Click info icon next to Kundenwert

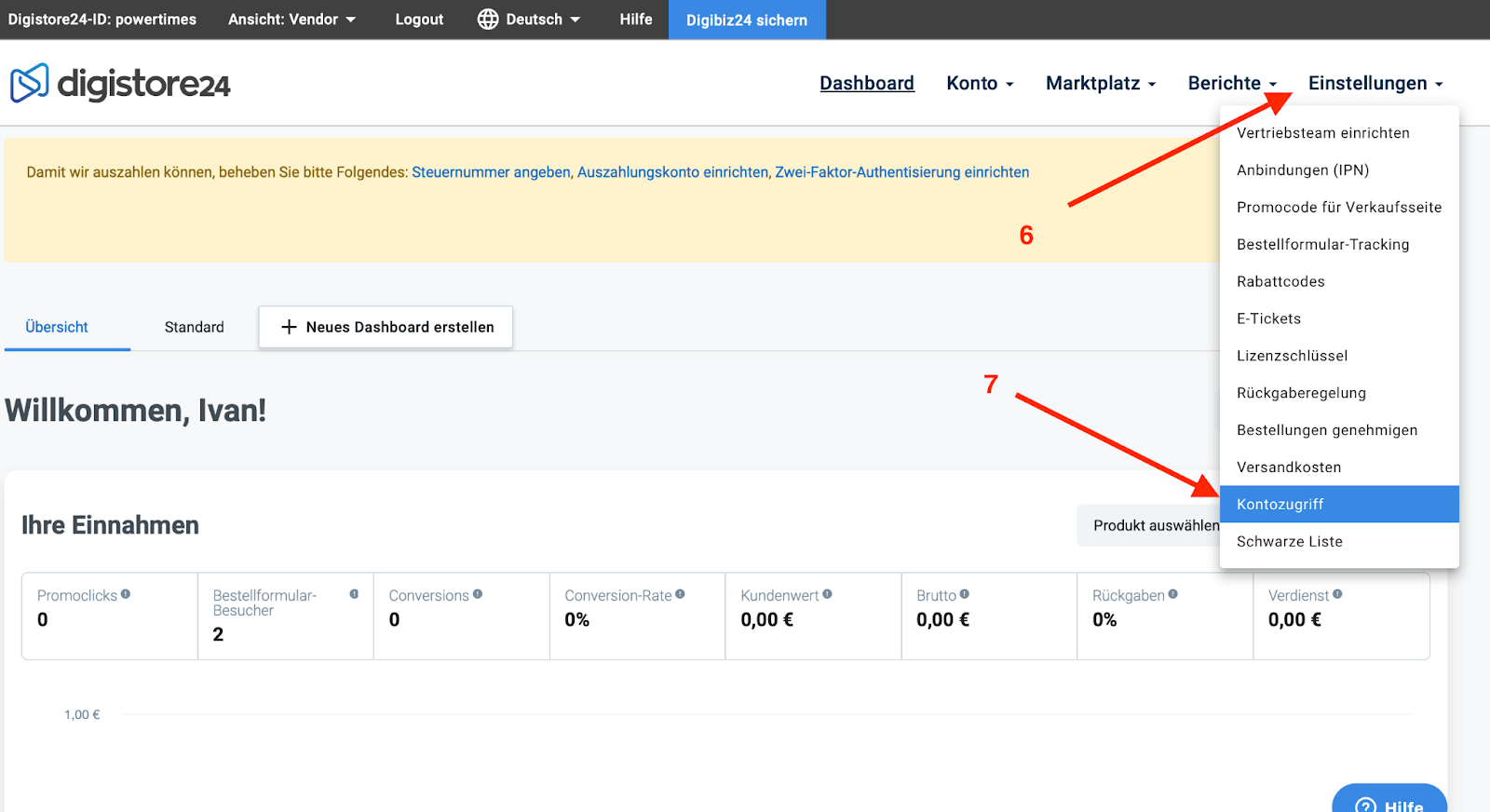[827, 594]
